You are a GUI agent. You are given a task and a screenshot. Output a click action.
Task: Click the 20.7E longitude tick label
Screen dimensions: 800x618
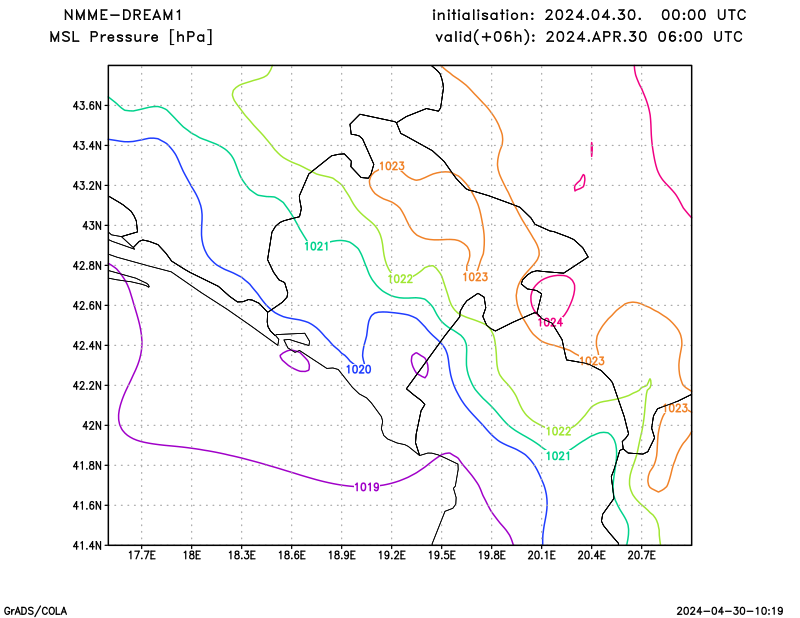642,555
